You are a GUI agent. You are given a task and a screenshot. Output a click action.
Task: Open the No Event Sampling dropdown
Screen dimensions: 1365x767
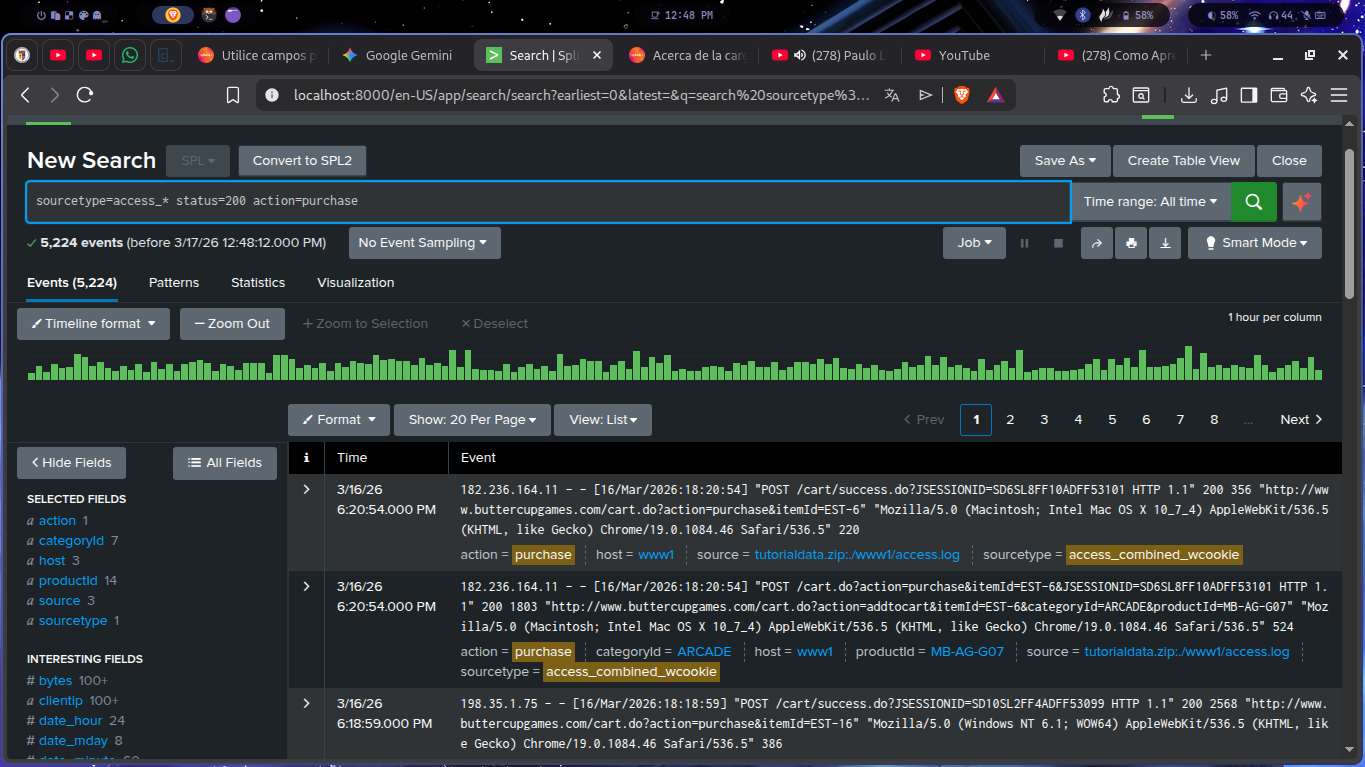point(423,243)
